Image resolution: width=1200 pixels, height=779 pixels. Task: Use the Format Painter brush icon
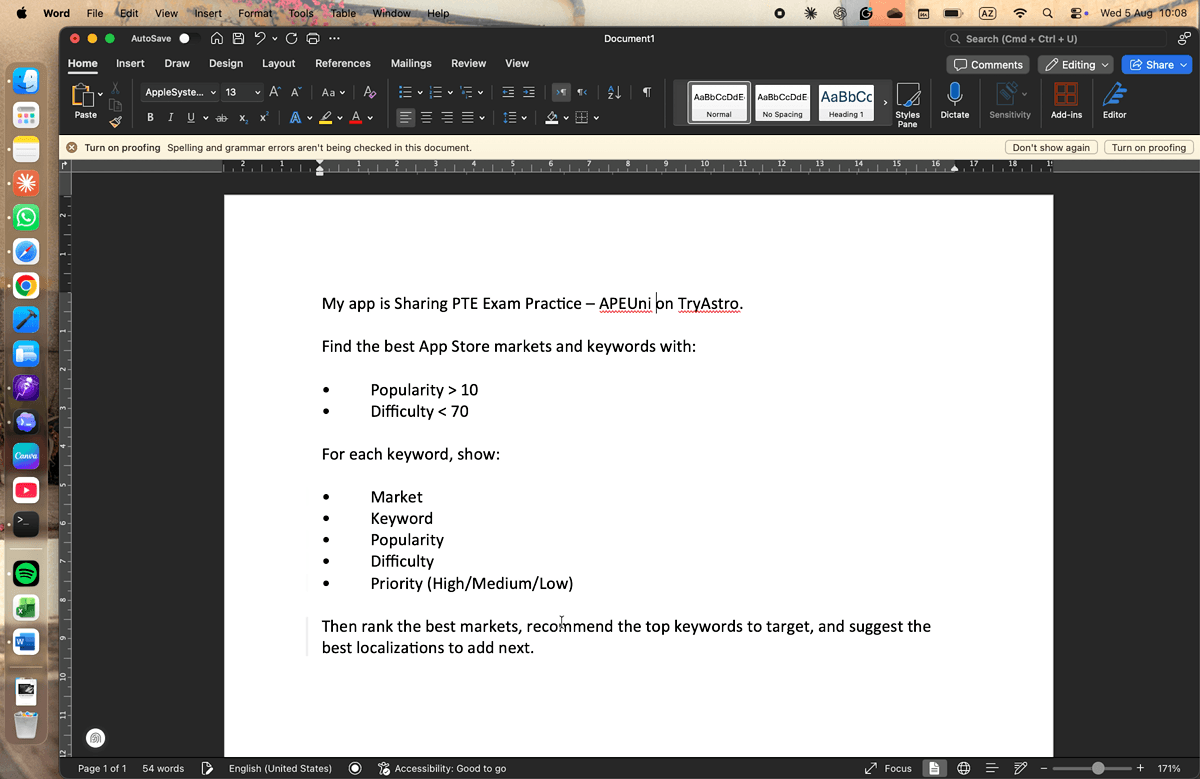[x=115, y=122]
